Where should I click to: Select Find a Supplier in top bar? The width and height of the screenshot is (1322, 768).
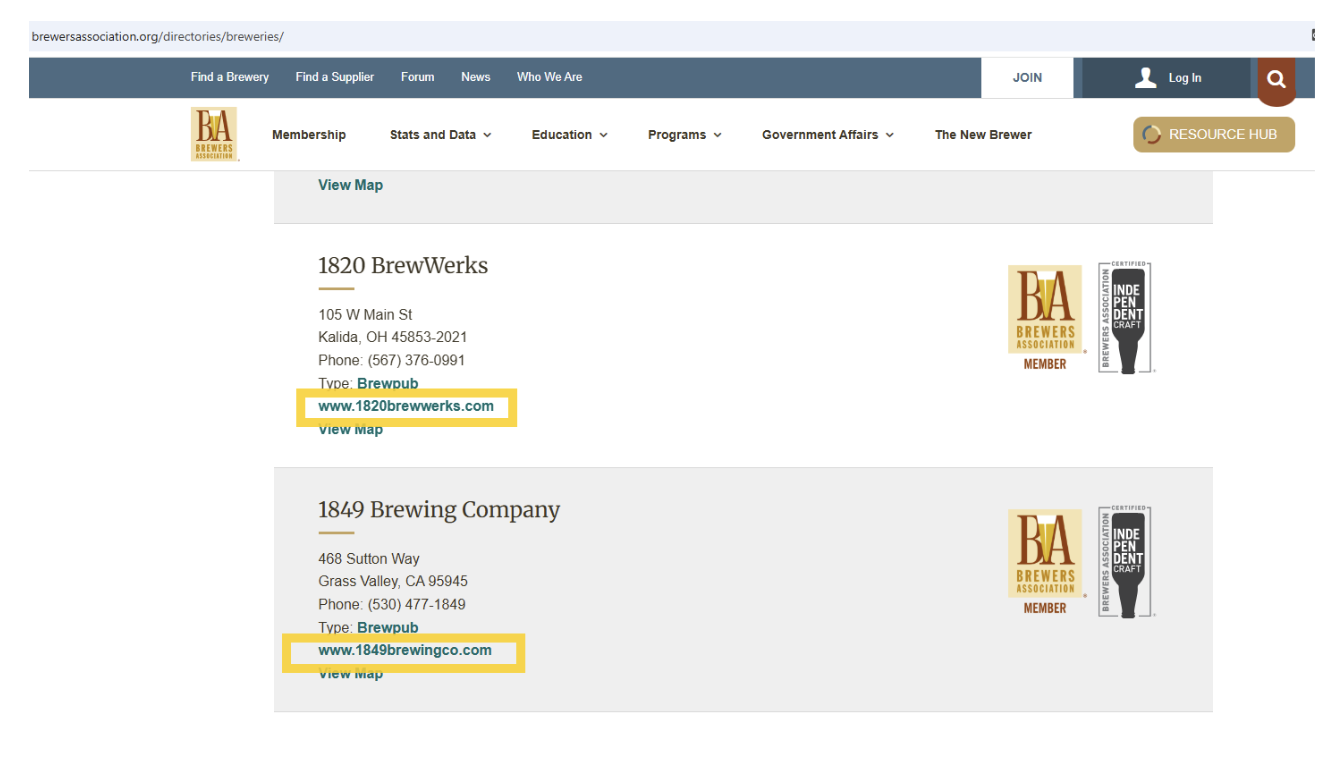coord(334,77)
